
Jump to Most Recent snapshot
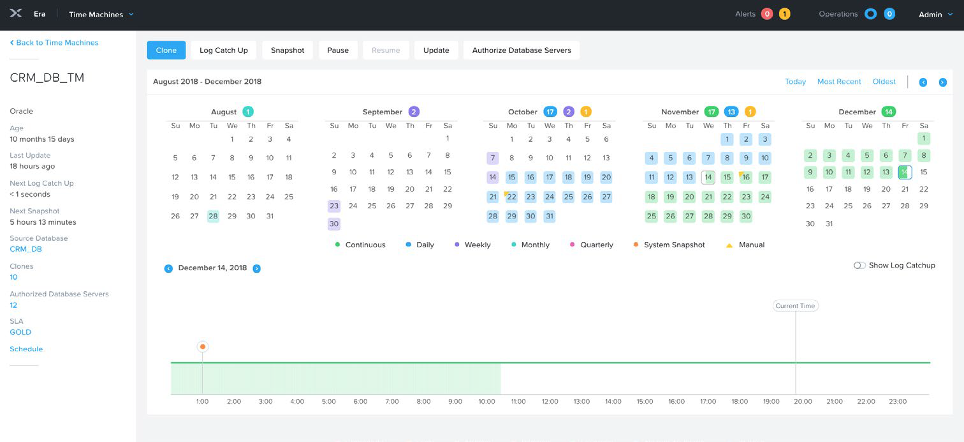click(x=839, y=81)
